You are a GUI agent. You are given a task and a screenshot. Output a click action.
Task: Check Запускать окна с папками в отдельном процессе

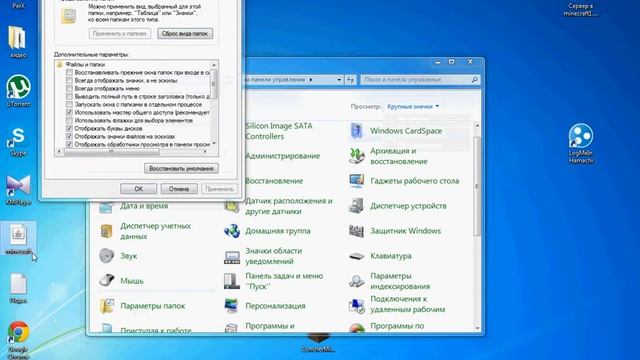click(69, 104)
